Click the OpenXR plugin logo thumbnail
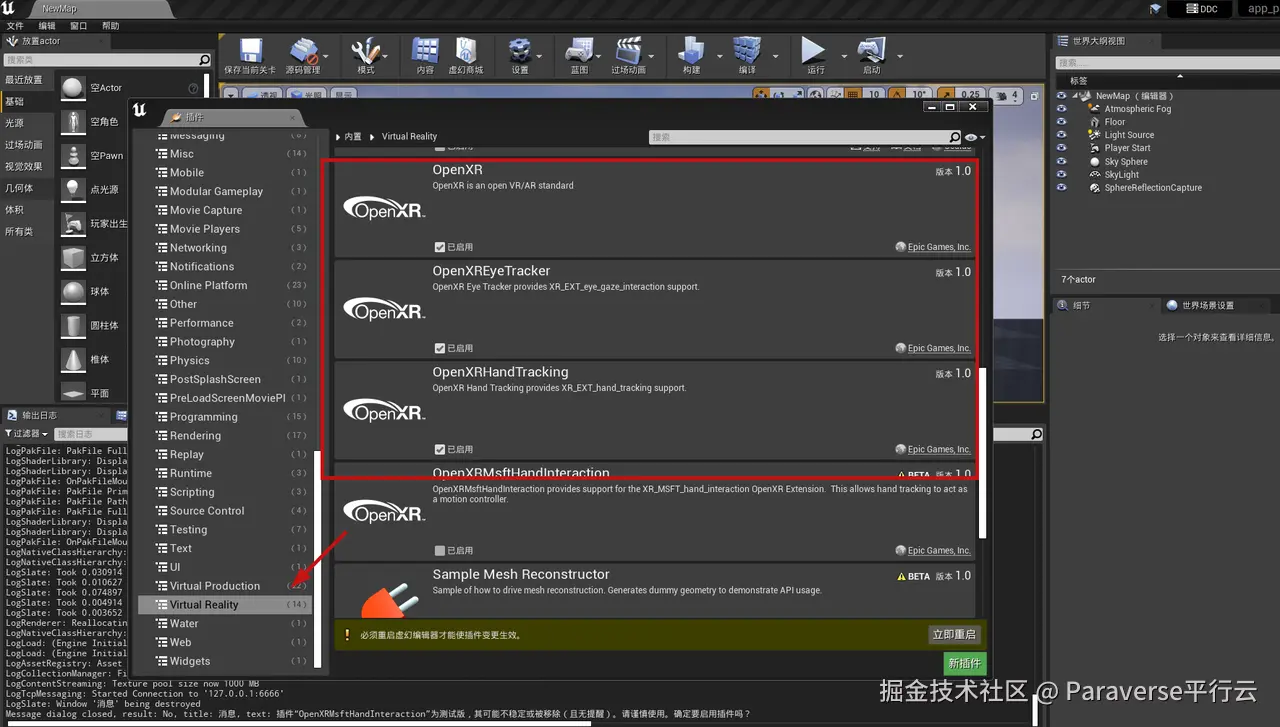 [x=384, y=209]
